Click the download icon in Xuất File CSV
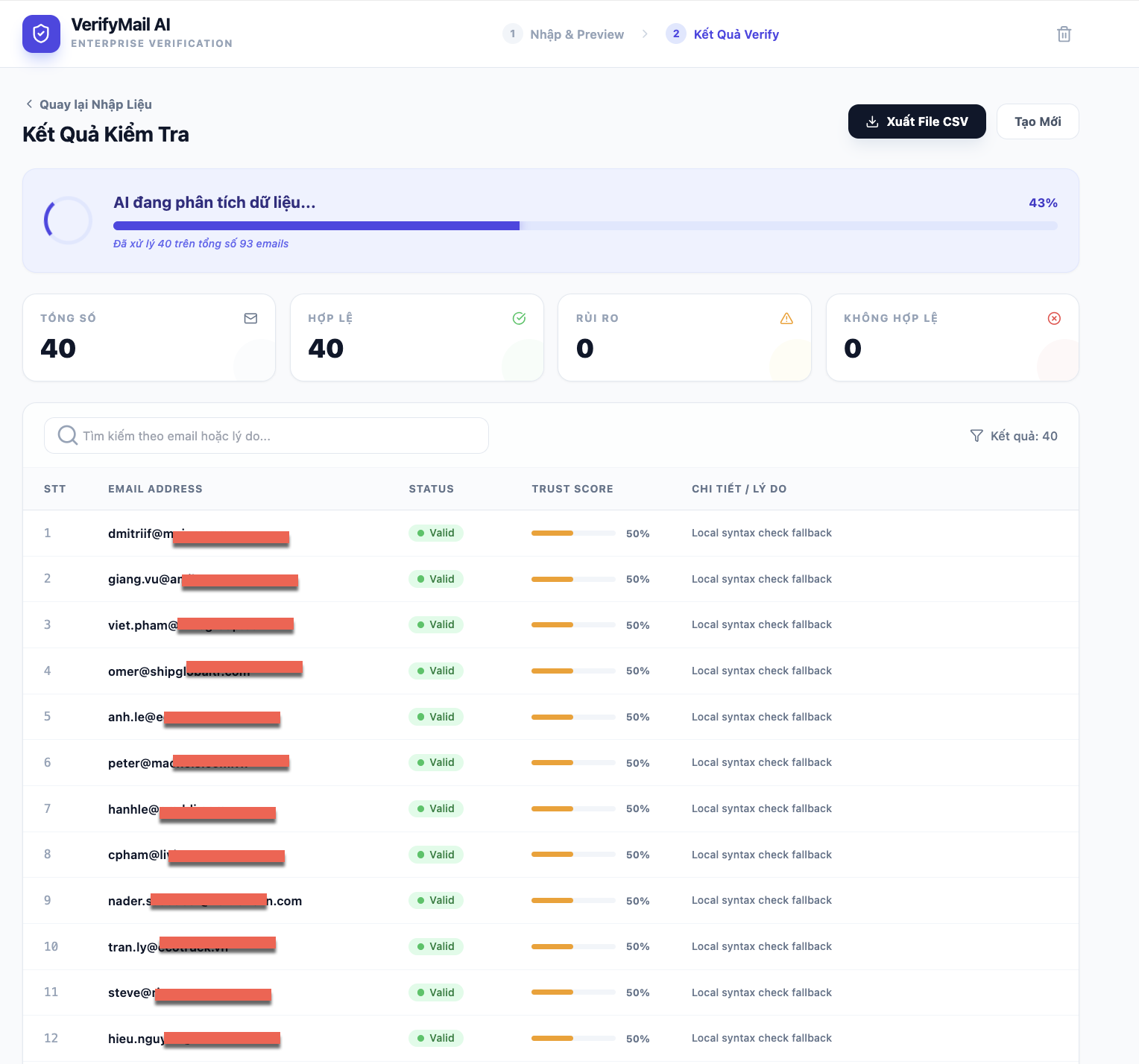This screenshot has height=1064, width=1139. [872, 122]
